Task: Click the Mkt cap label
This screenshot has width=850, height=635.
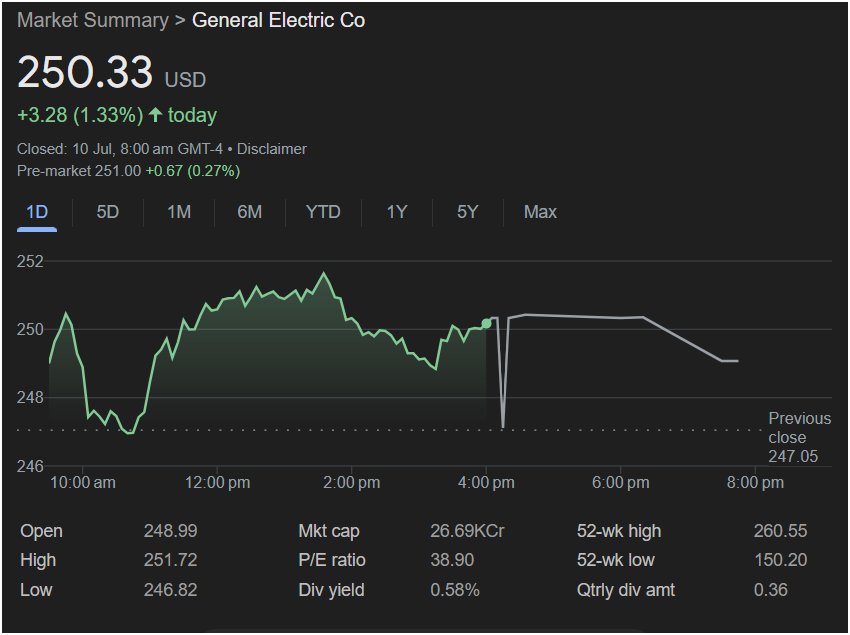Action: pos(329,531)
